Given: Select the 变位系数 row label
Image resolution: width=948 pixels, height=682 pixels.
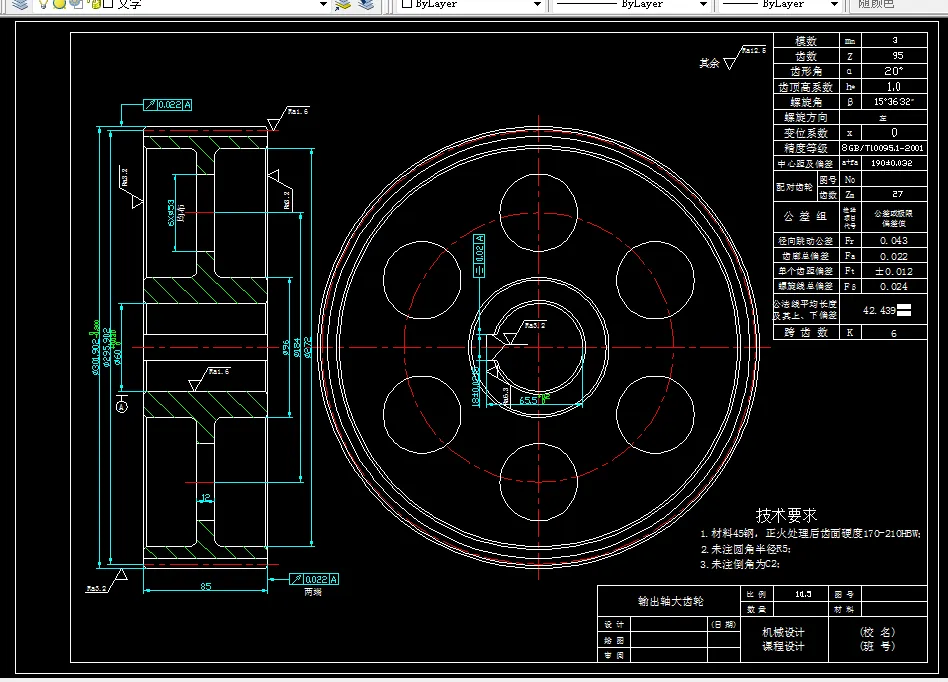Looking at the screenshot, I should 806,133.
